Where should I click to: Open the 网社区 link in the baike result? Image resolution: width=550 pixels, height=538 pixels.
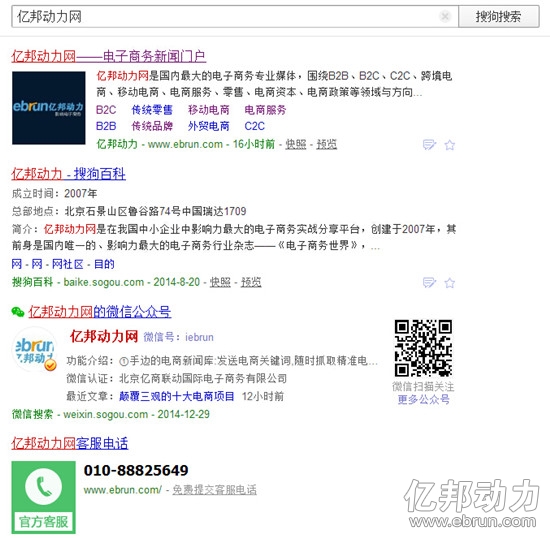tap(68, 264)
